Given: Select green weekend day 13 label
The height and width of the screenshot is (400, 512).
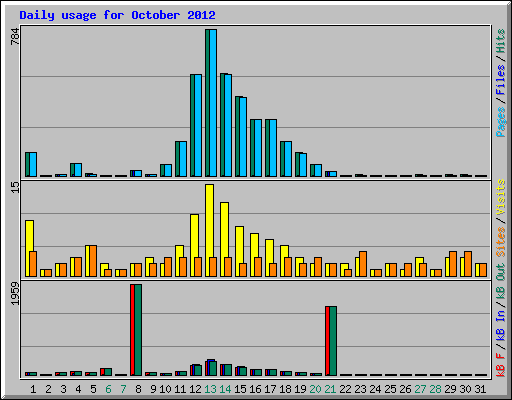Looking at the screenshot, I should [210, 389].
